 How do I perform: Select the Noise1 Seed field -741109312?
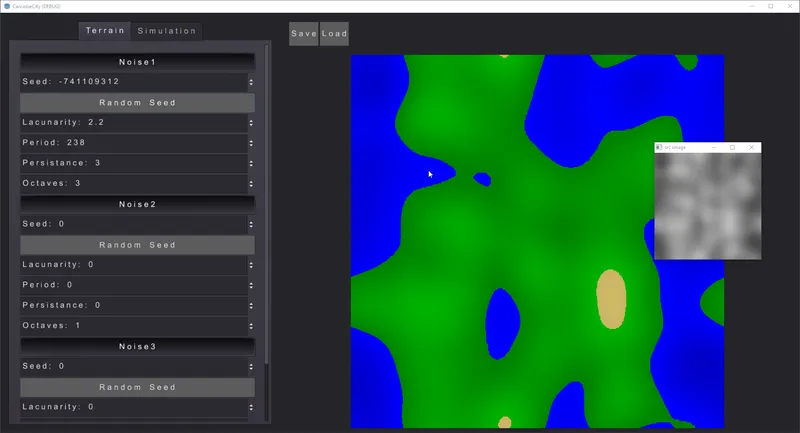pyautogui.click(x=134, y=82)
